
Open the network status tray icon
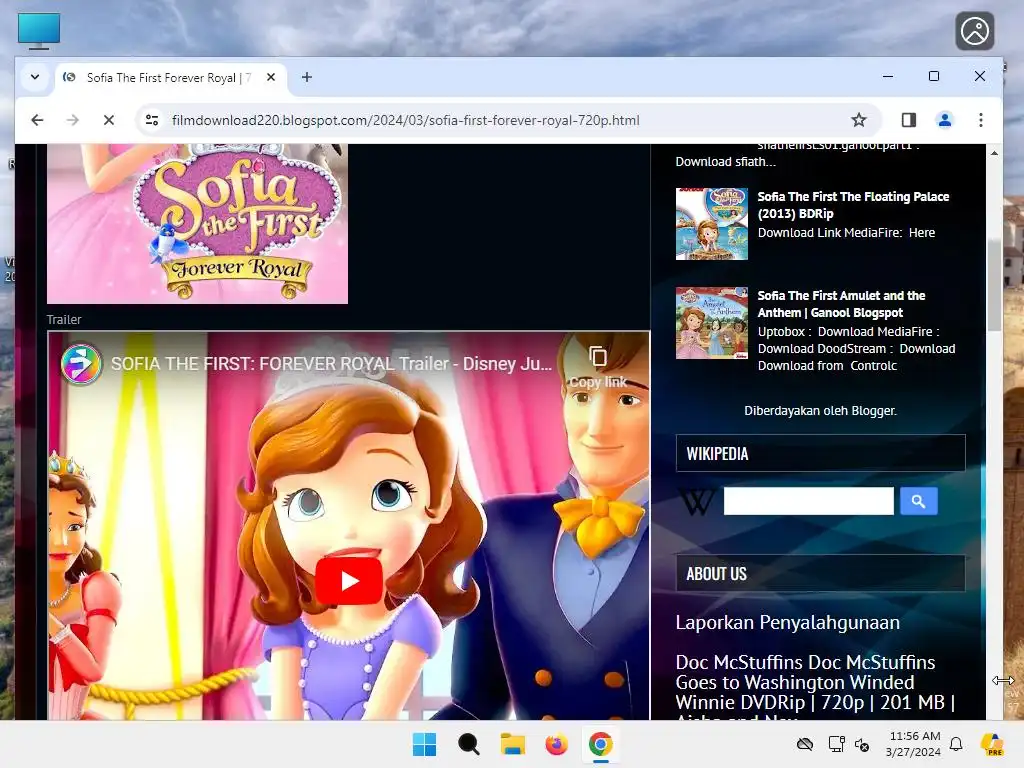pos(837,744)
